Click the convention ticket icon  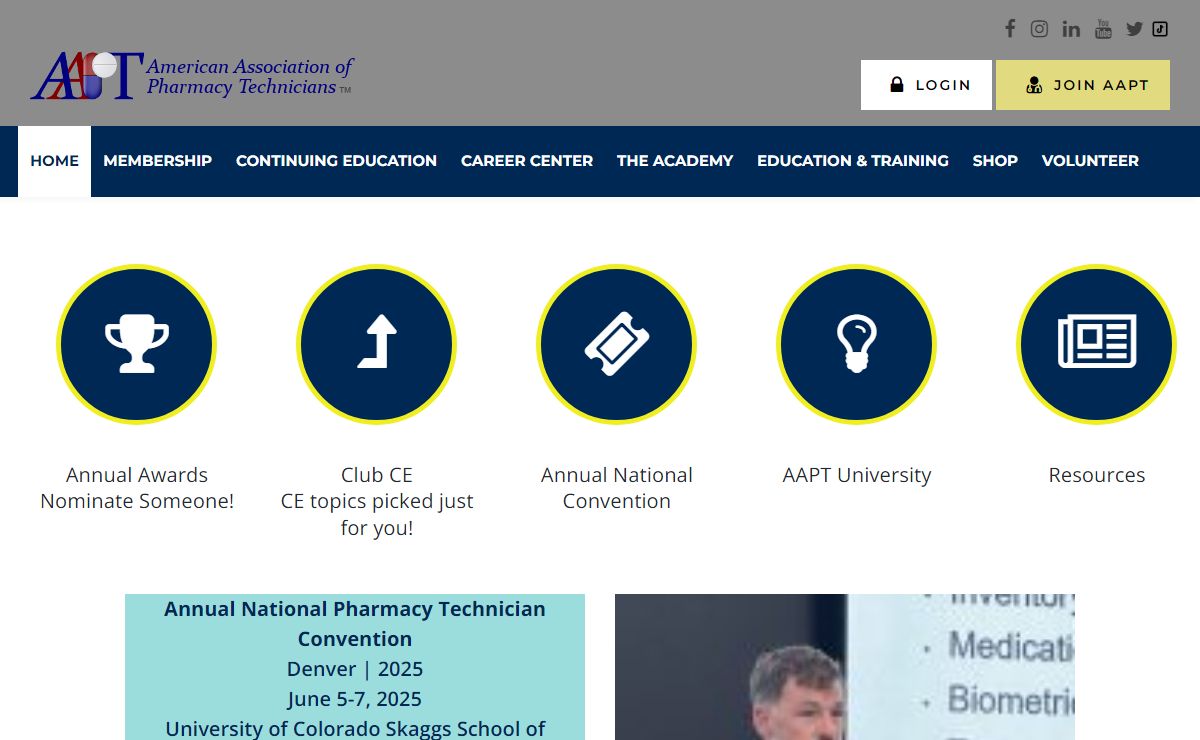pos(617,344)
